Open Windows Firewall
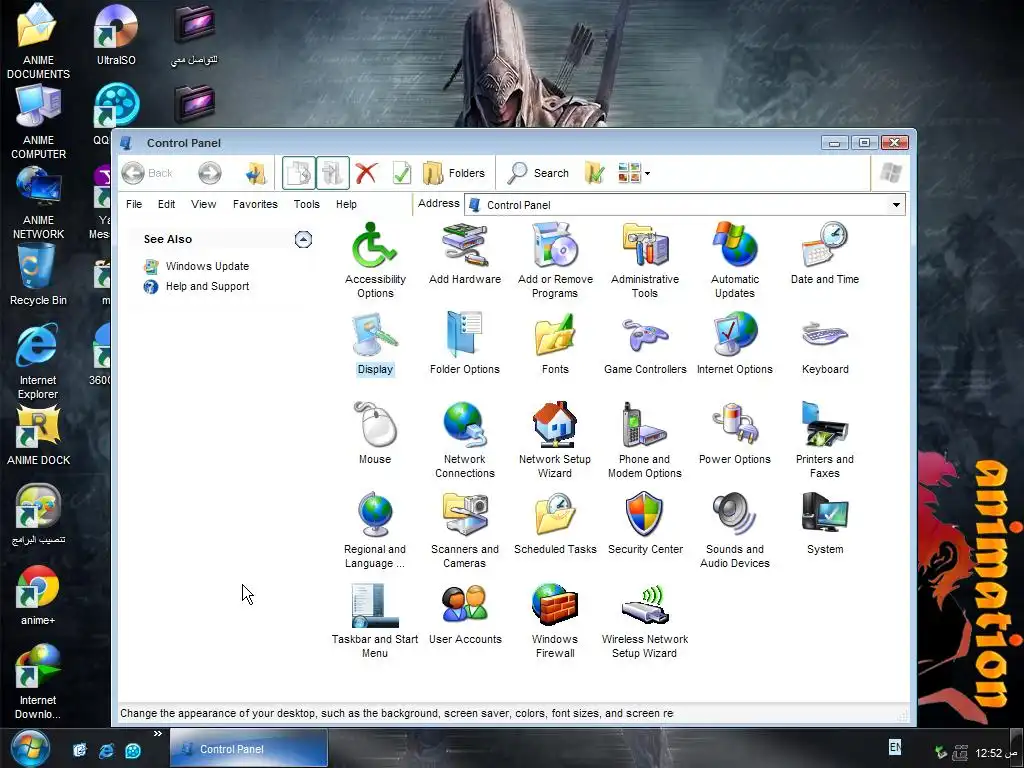Image resolution: width=1024 pixels, height=768 pixels. [554, 620]
